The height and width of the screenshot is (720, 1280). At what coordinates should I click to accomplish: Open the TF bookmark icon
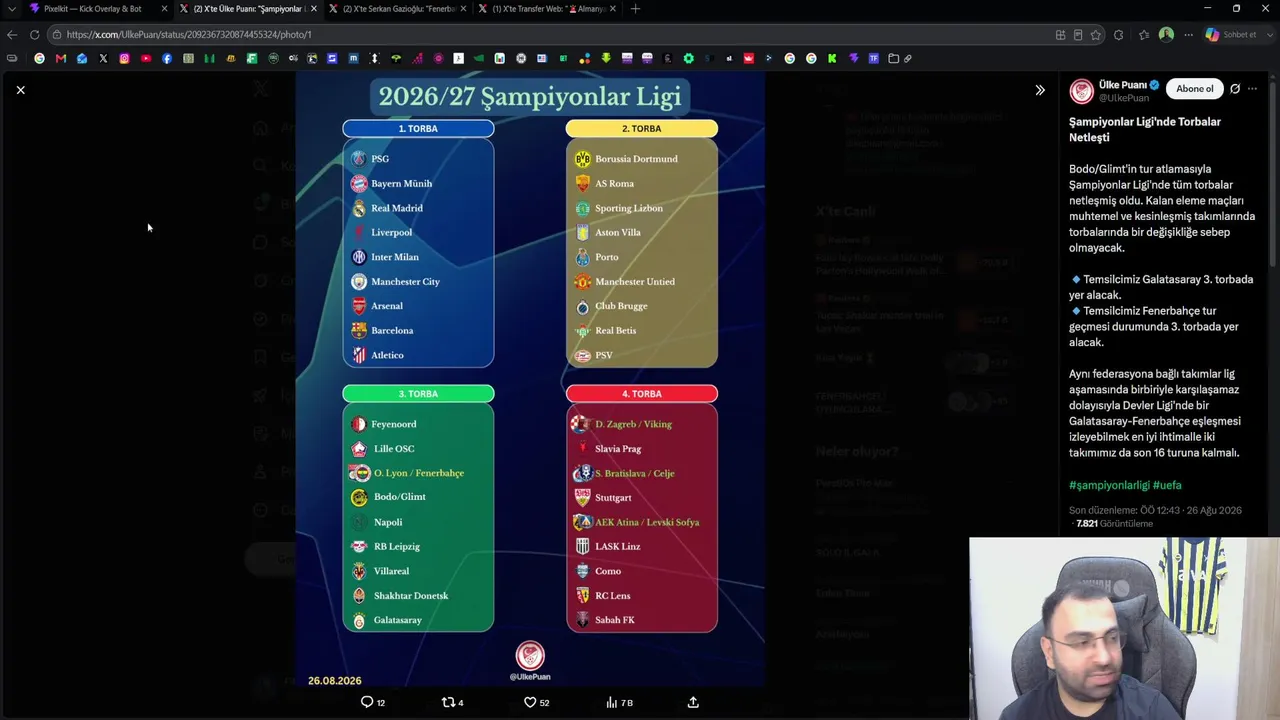coord(874,58)
